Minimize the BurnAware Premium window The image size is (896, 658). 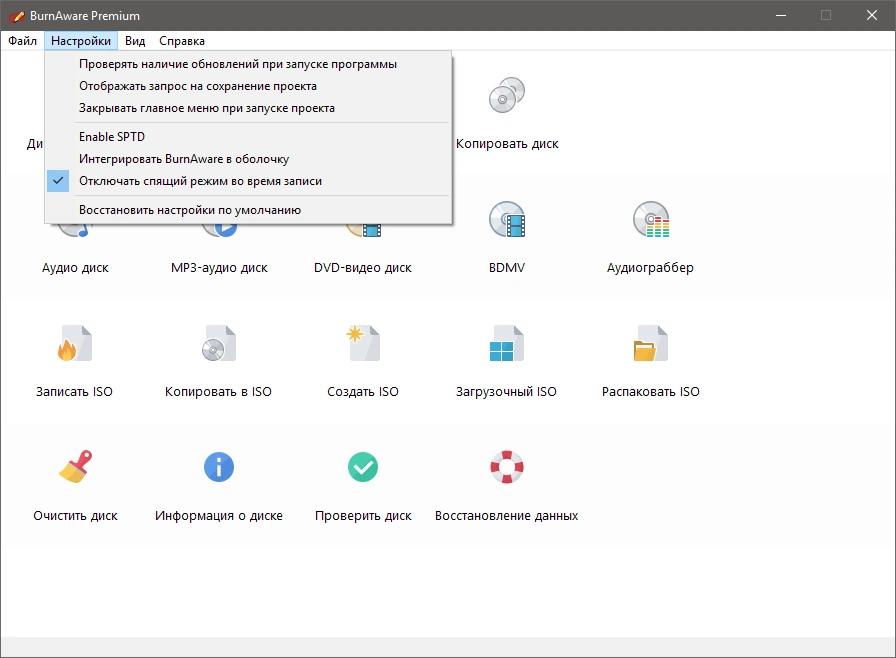point(781,15)
